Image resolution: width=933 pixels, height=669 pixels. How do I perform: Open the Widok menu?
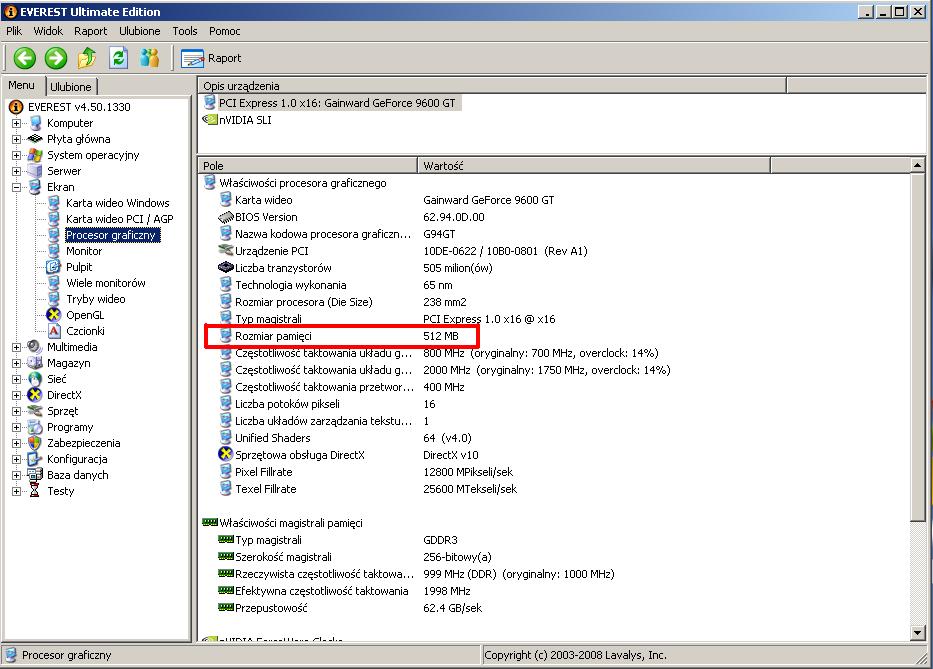(x=48, y=31)
